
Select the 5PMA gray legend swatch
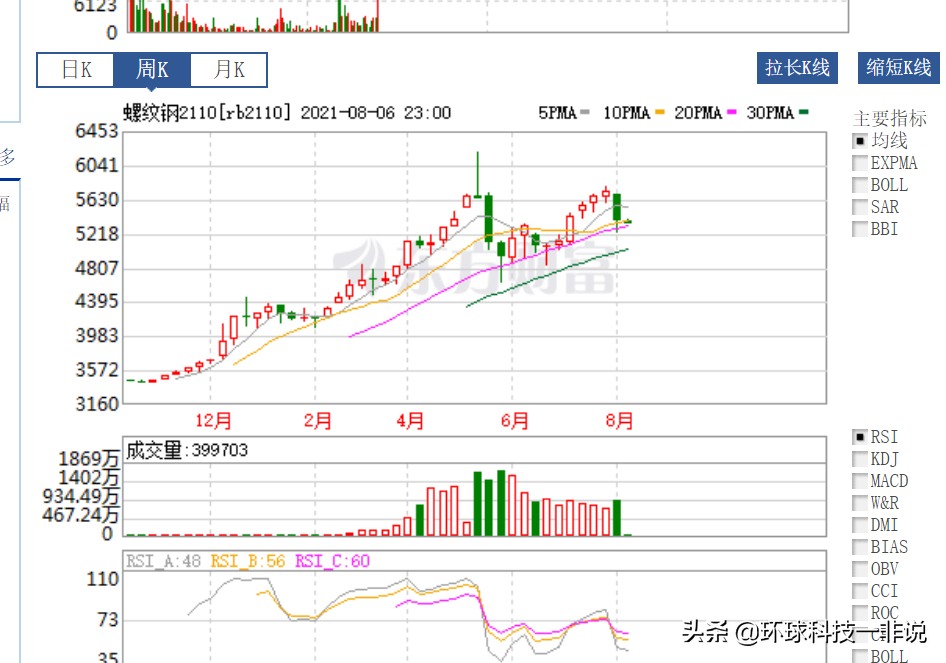coord(585,114)
